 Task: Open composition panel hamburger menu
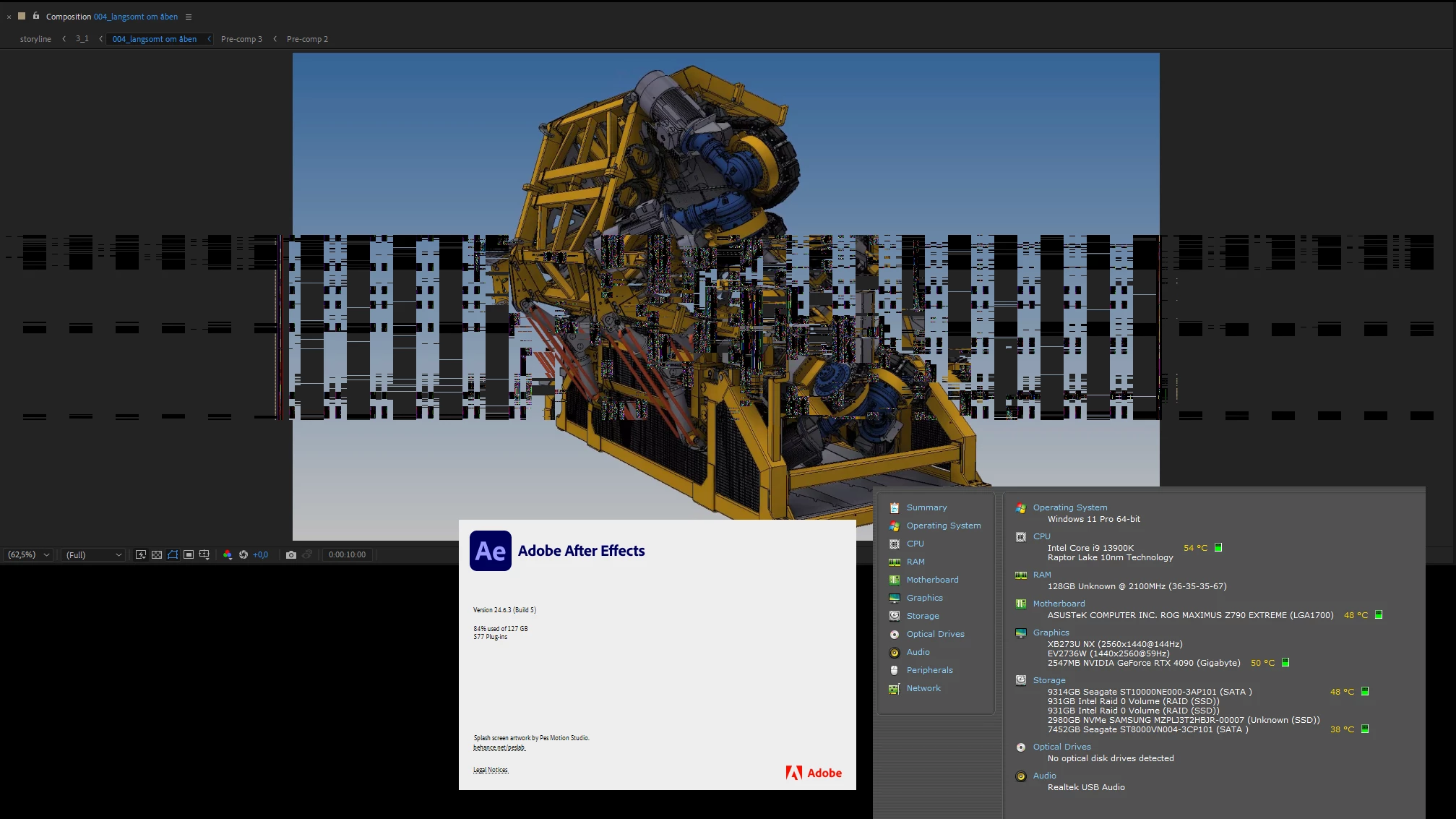(189, 17)
